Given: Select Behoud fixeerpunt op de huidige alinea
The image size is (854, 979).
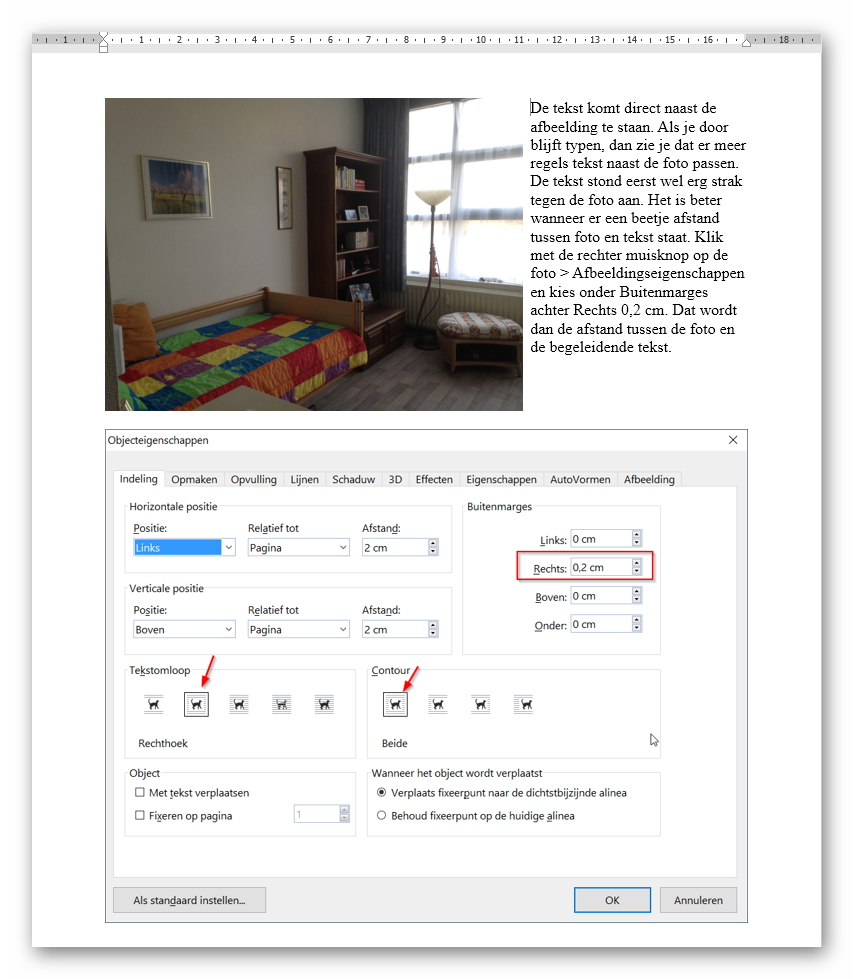Looking at the screenshot, I should (x=381, y=816).
